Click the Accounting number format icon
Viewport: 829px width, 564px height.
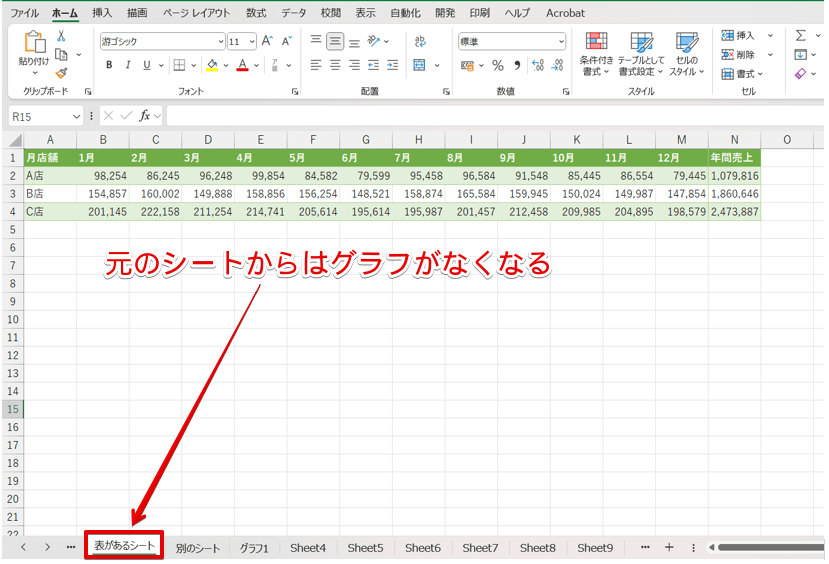point(467,66)
